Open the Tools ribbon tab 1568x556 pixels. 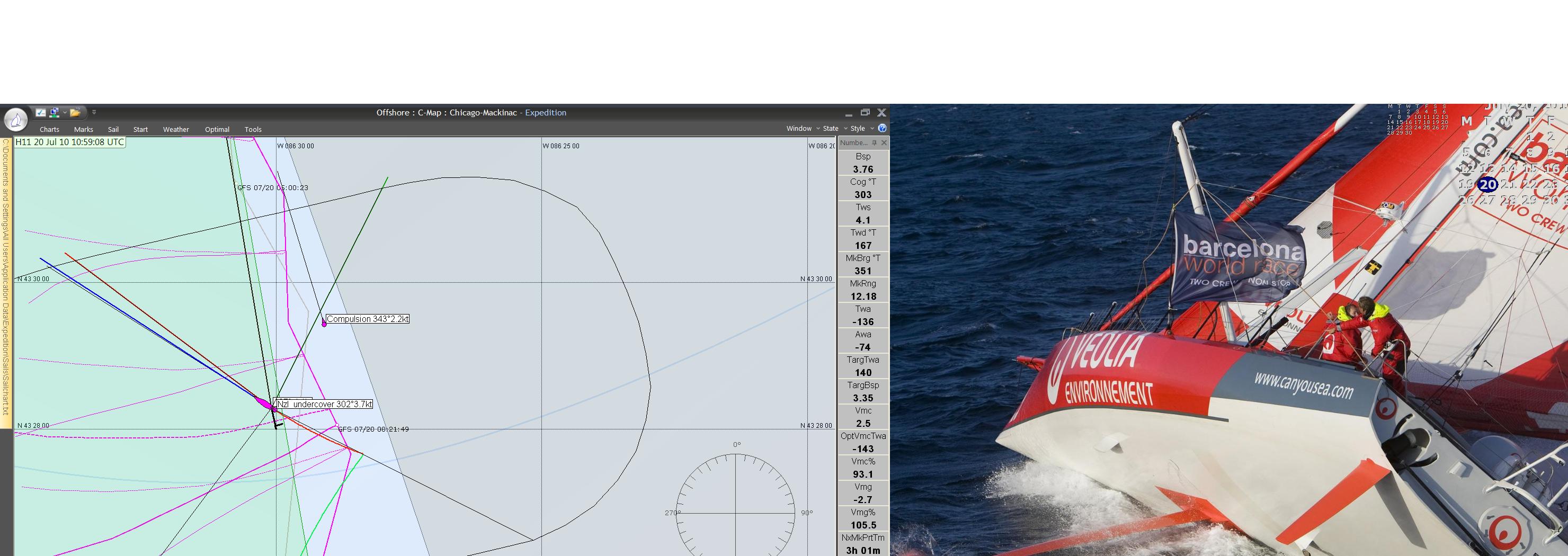253,130
